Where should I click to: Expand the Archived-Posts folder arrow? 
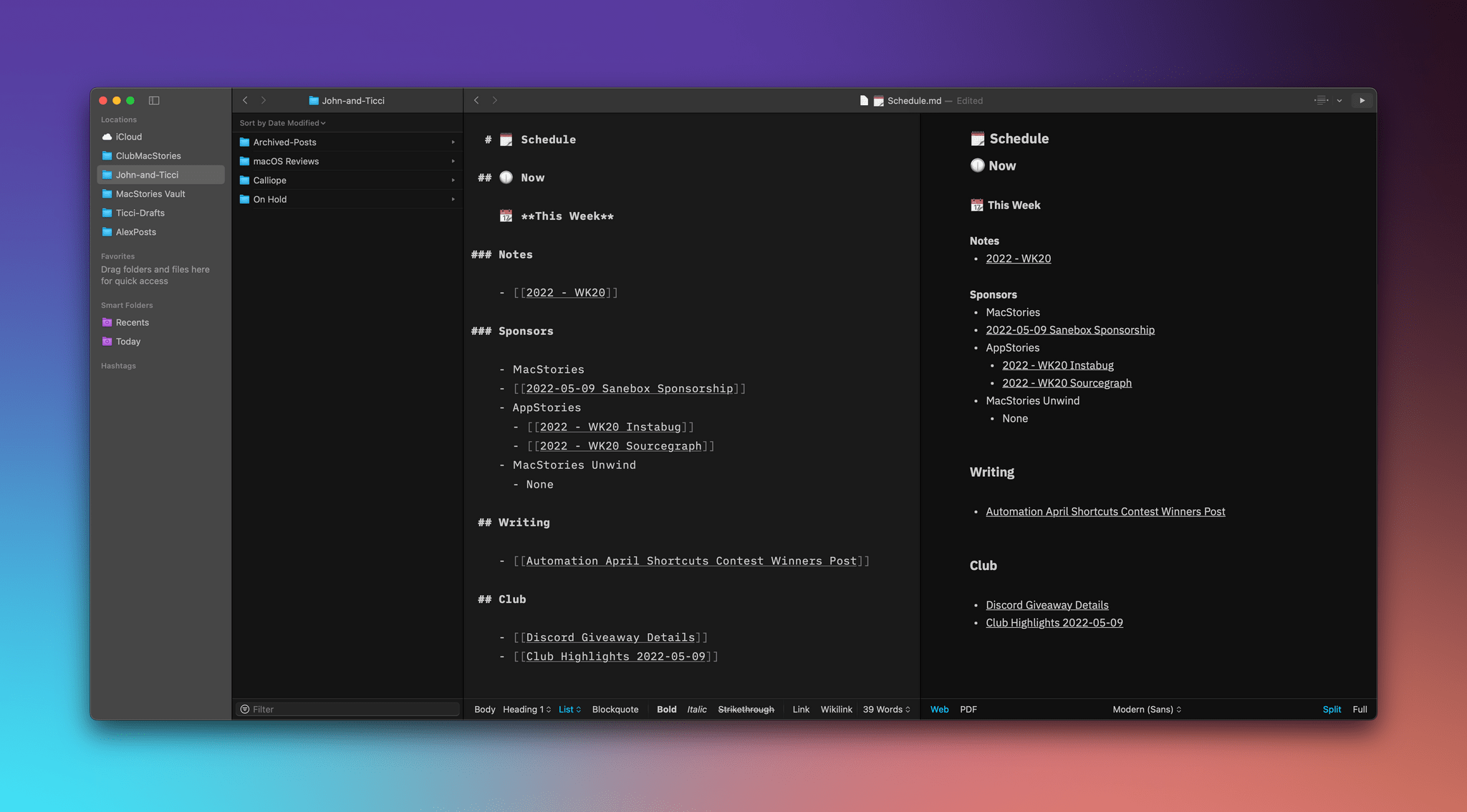point(453,142)
